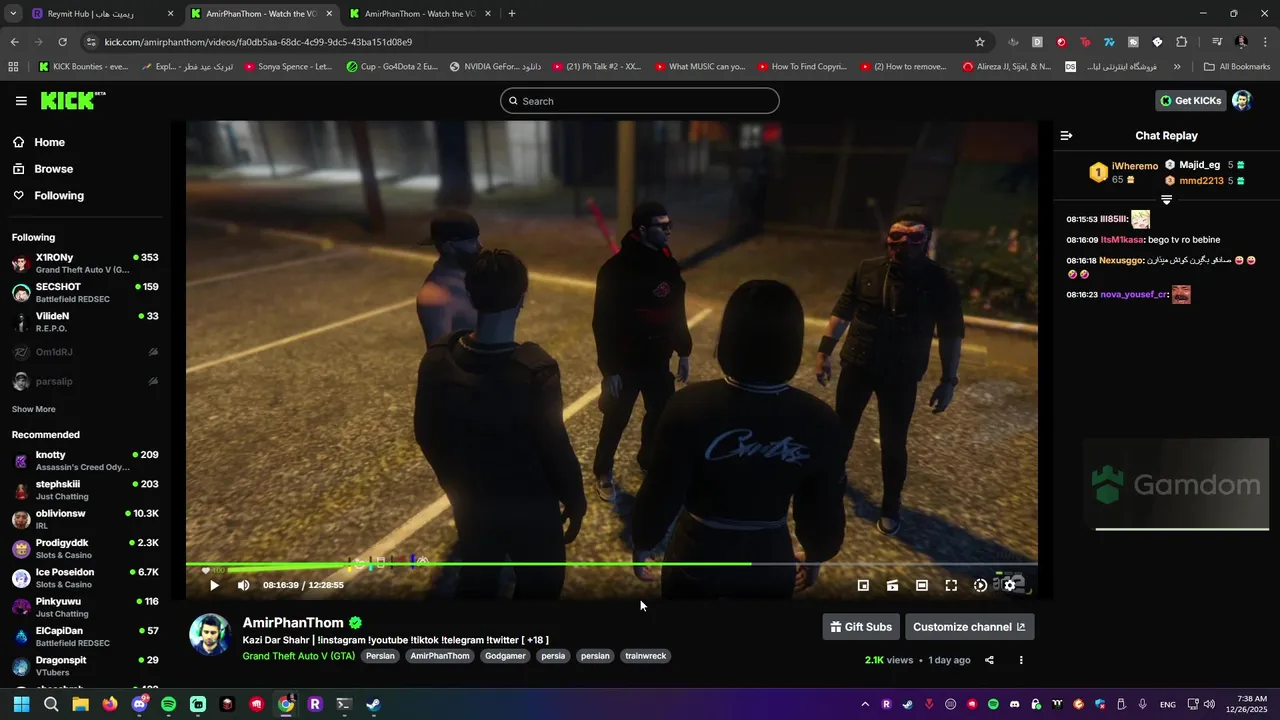Viewport: 1280px width, 720px height.
Task: Open the KICK Bounties bookmark
Action: pos(84,67)
